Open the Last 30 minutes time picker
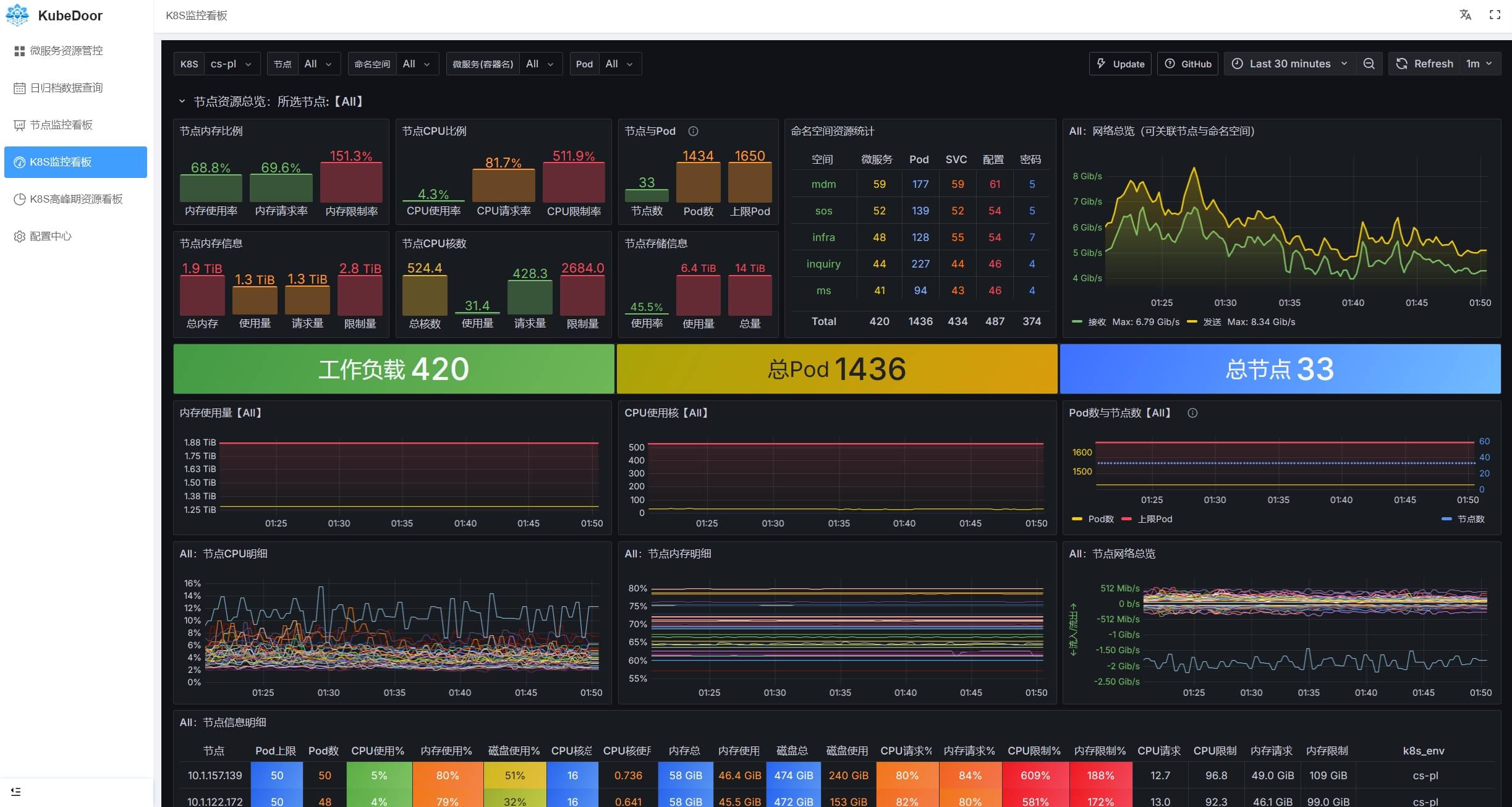This screenshot has height=807, width=1512. coord(1290,64)
